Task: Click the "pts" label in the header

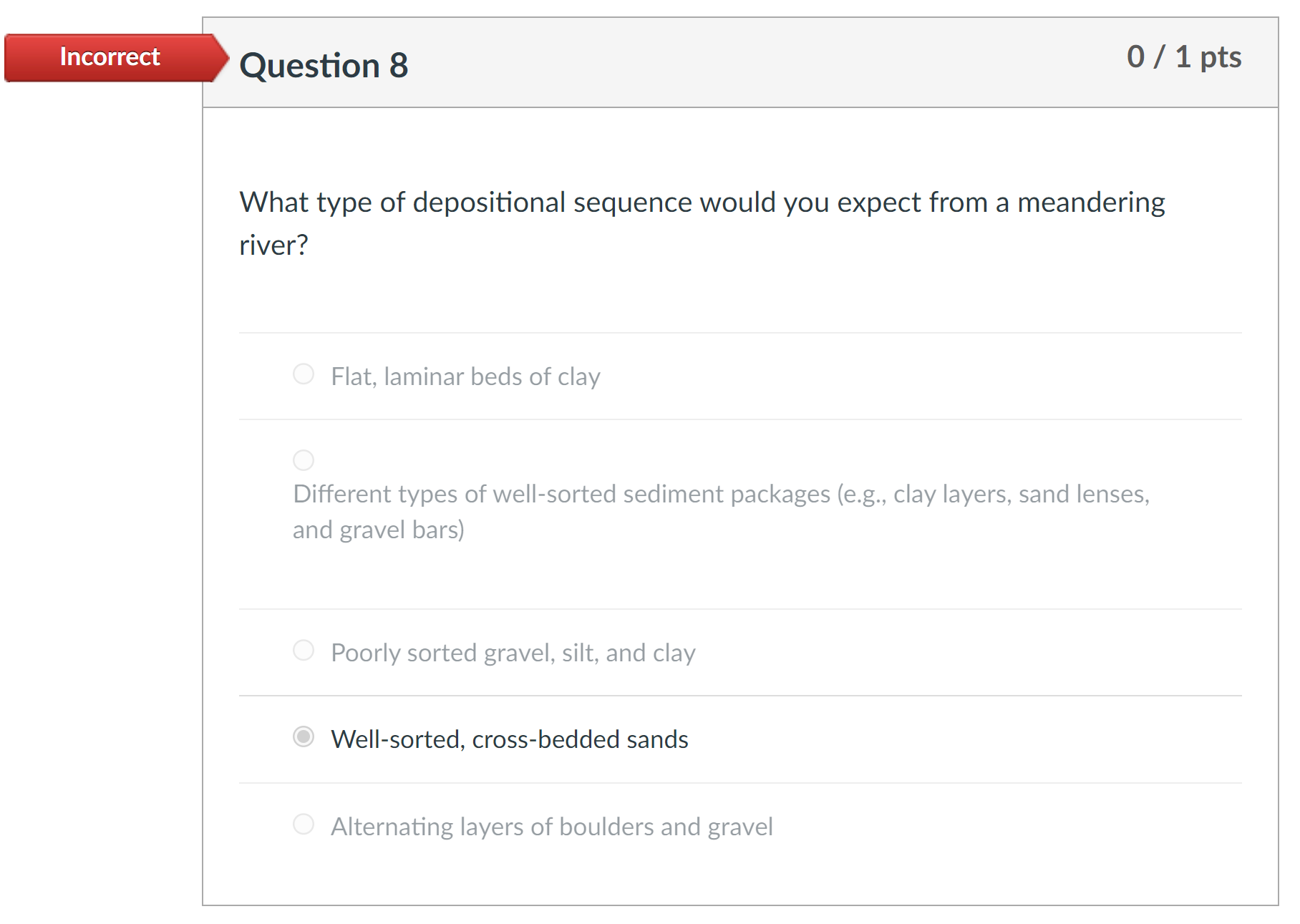Action: (1221, 57)
